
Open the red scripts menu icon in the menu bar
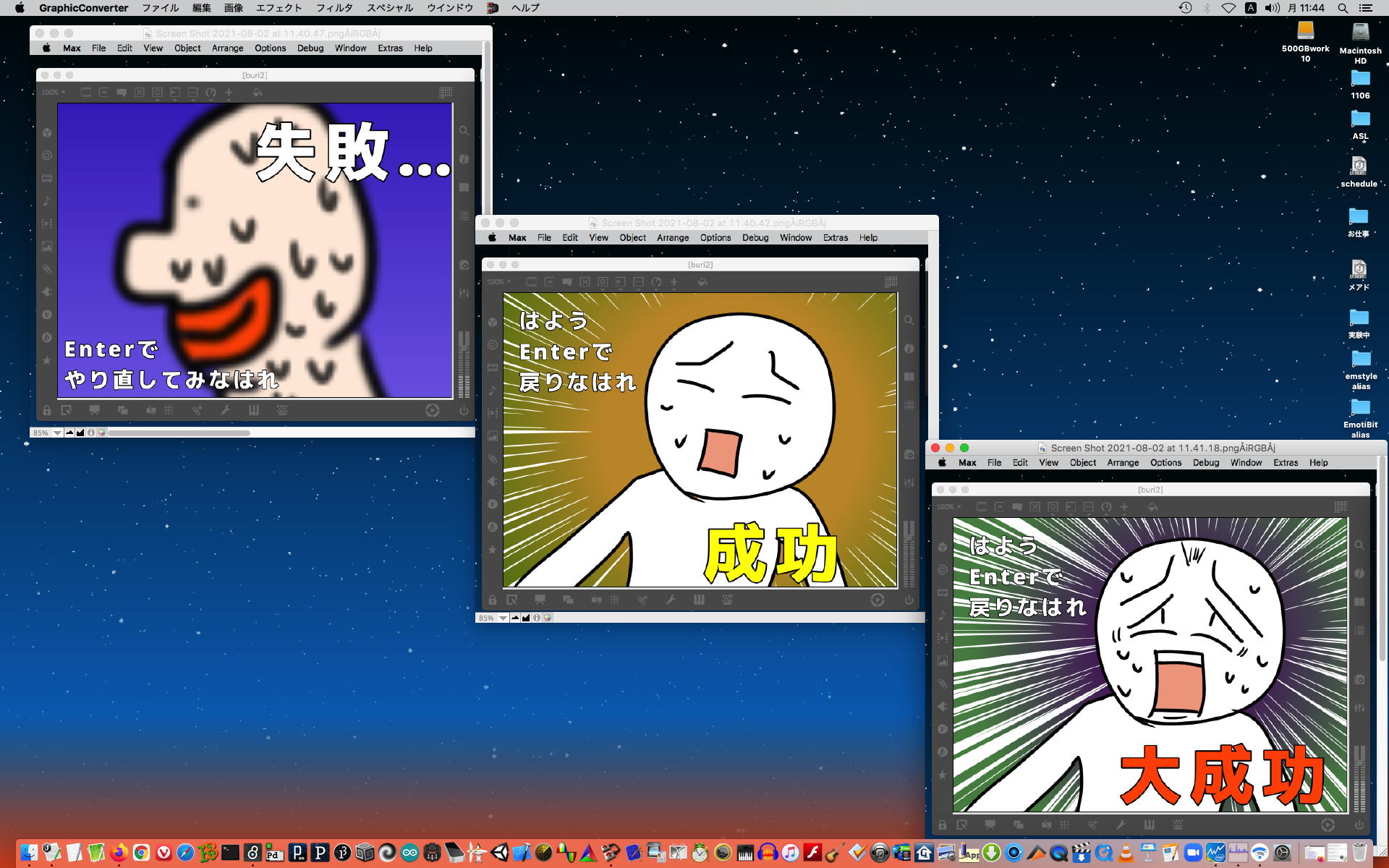(x=493, y=8)
